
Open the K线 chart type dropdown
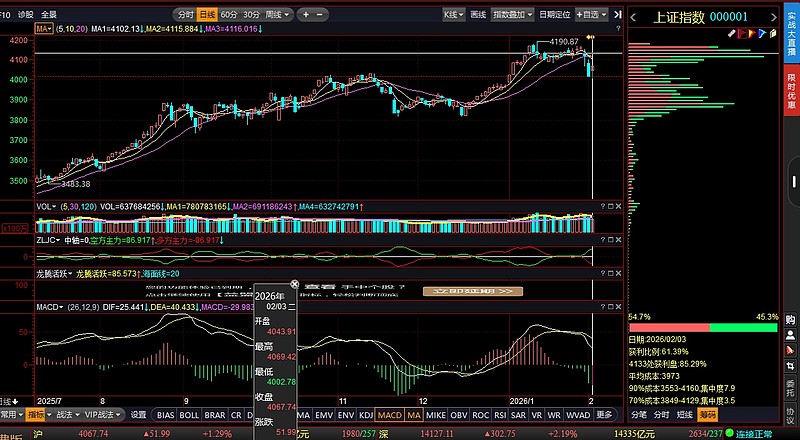click(453, 15)
